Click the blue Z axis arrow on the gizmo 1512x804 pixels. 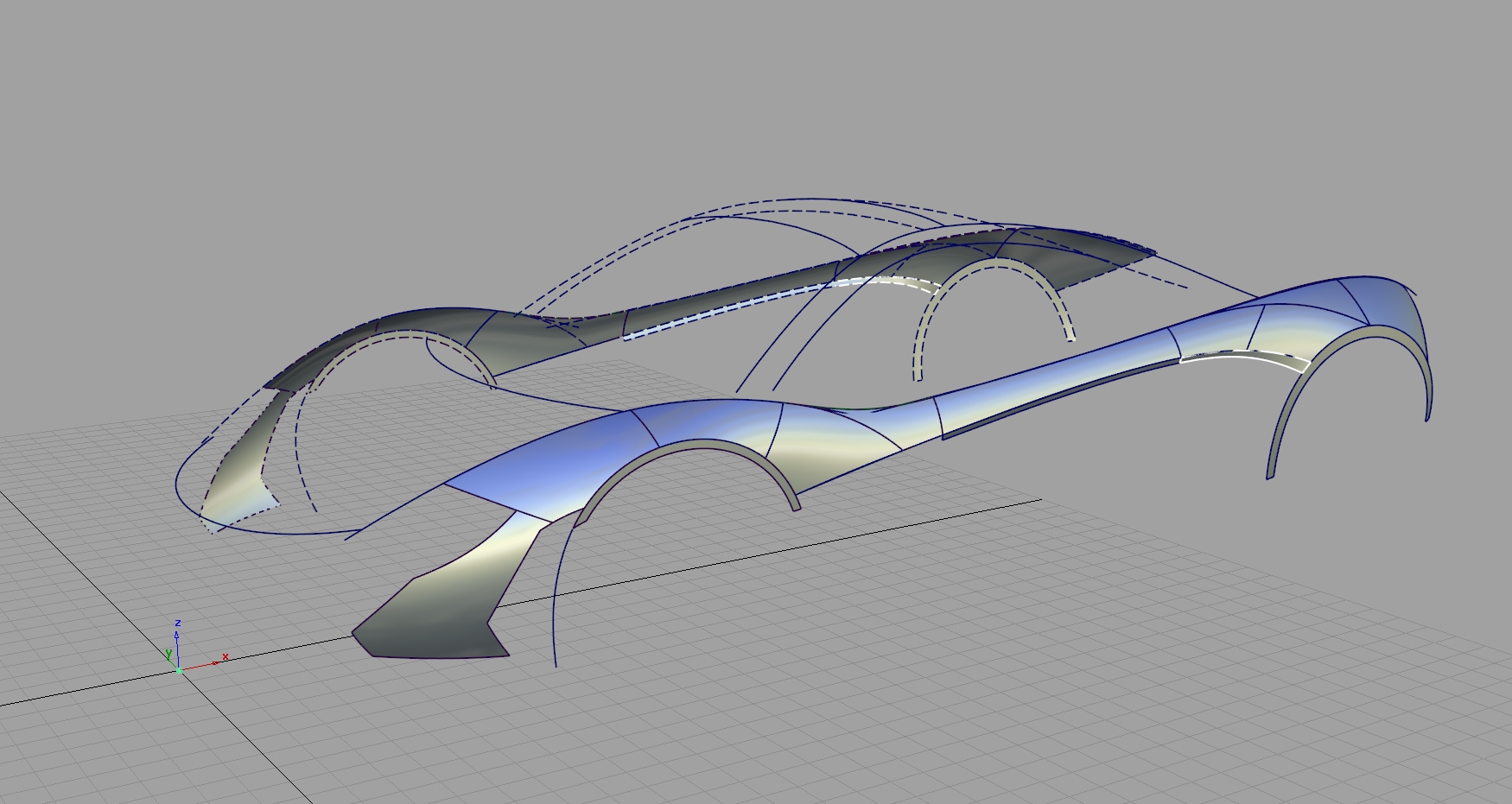[x=178, y=636]
